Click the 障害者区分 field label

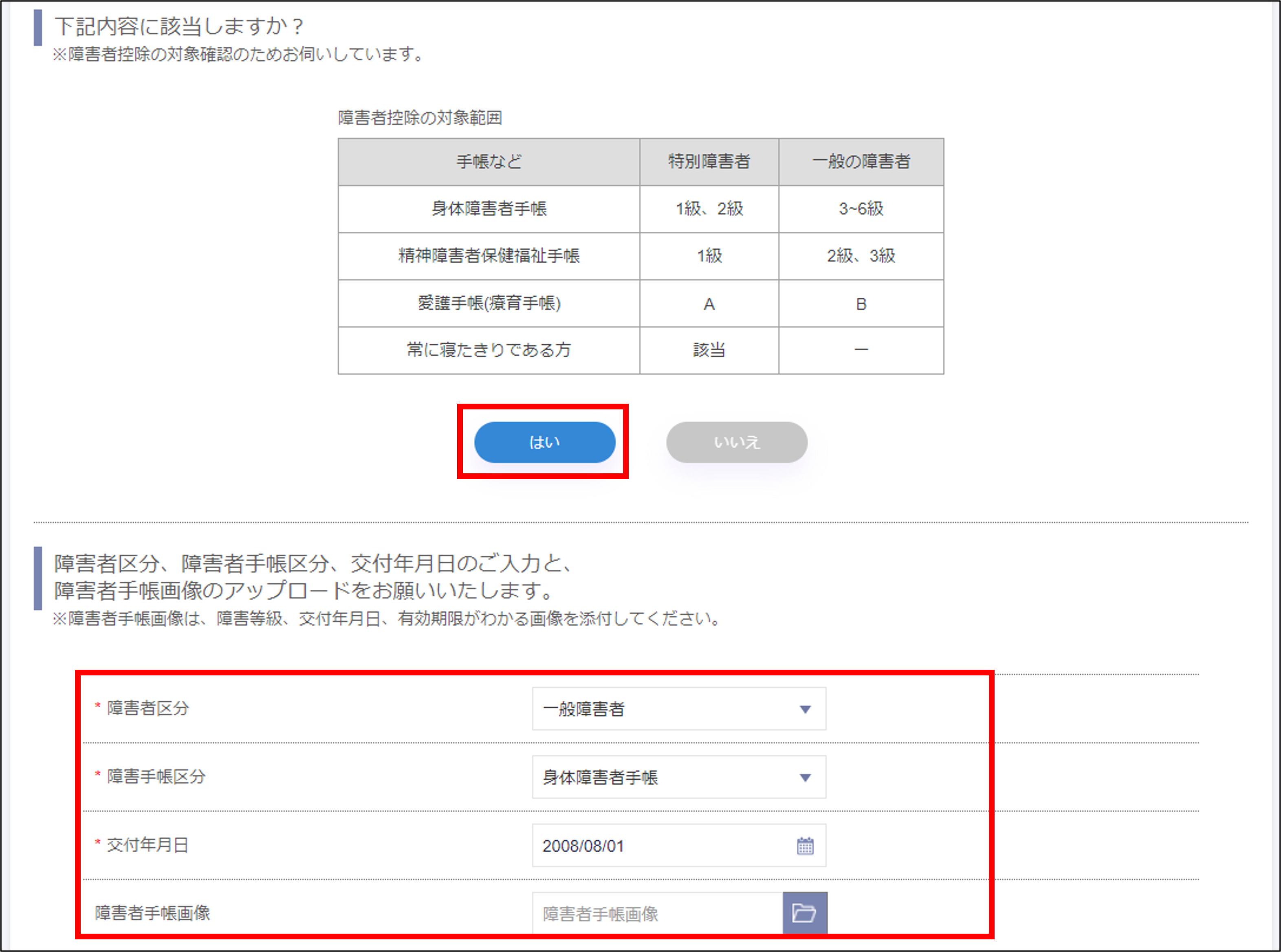[147, 708]
